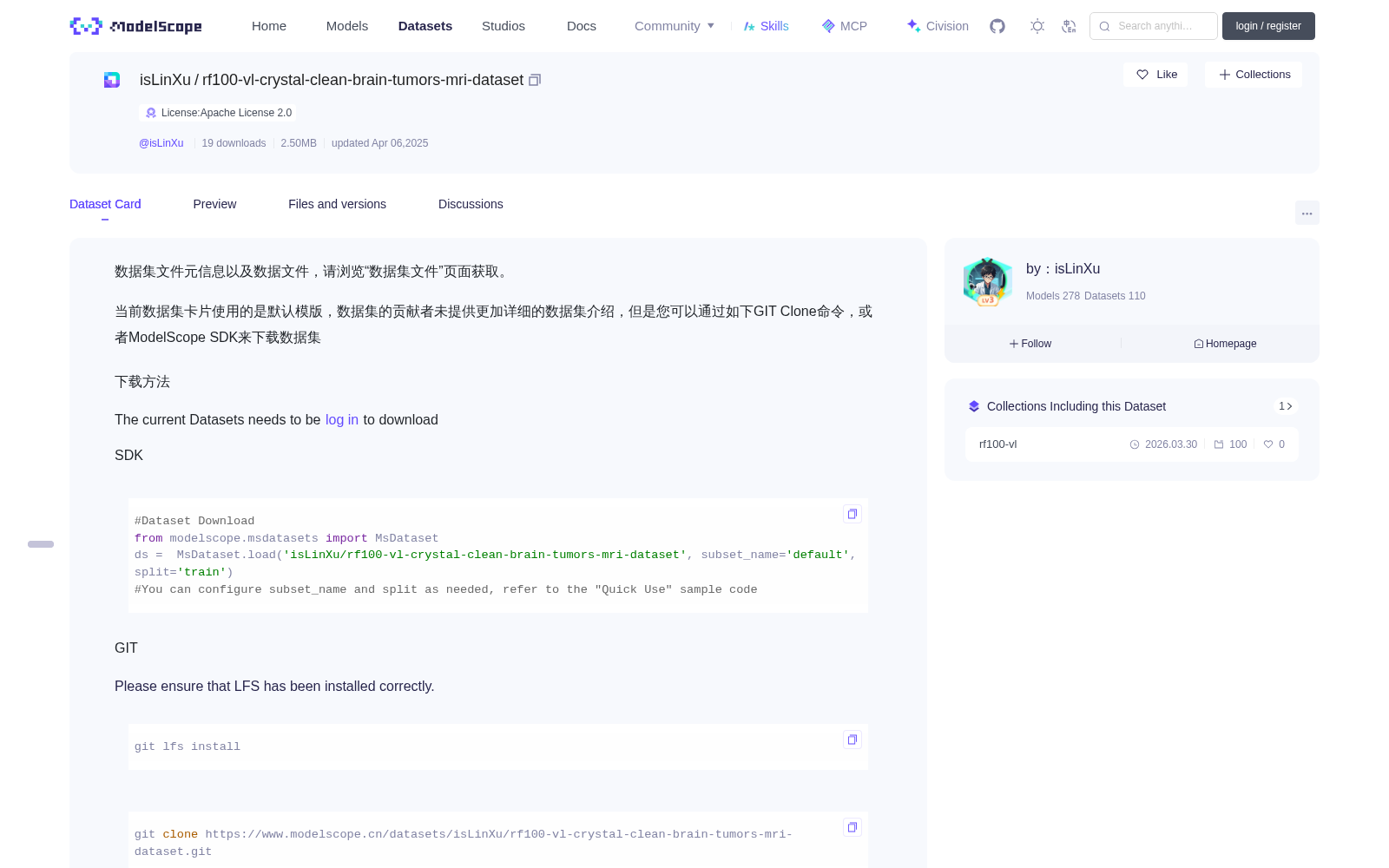Add dataset to Collections
The width and height of the screenshot is (1389, 868).
pos(1254,75)
